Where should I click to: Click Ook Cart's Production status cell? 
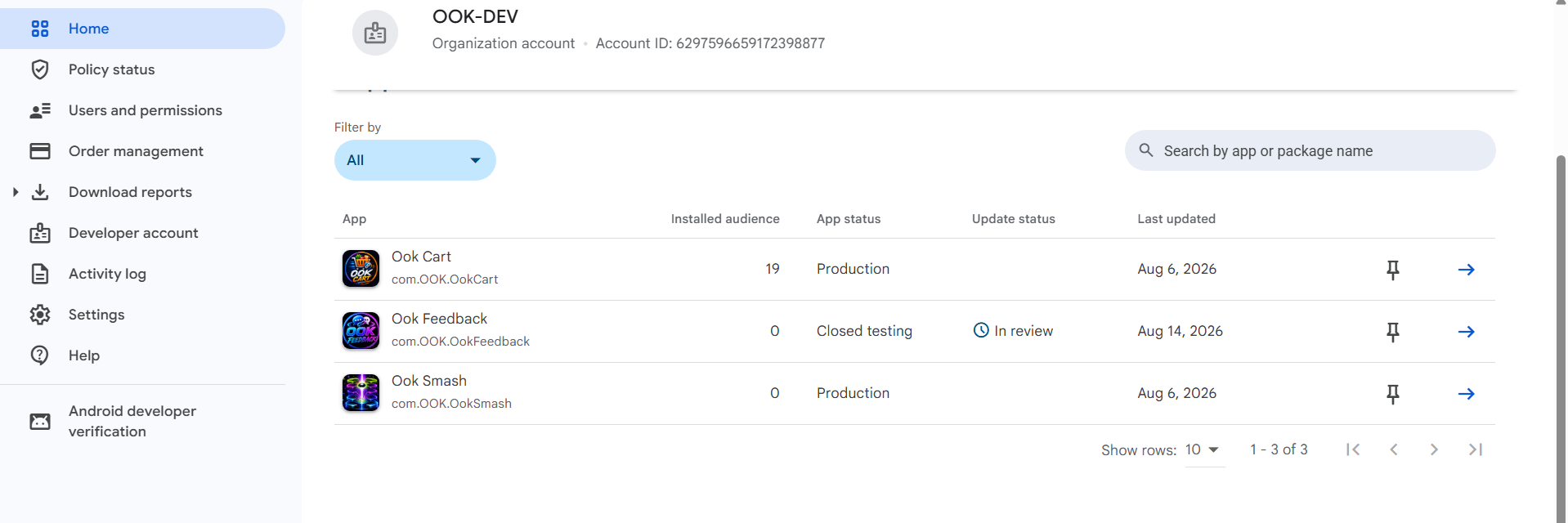(x=853, y=269)
